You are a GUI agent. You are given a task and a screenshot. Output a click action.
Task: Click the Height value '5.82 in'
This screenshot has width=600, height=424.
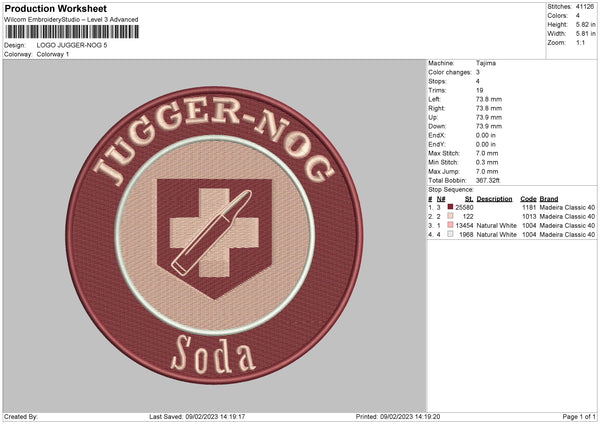(585, 24)
